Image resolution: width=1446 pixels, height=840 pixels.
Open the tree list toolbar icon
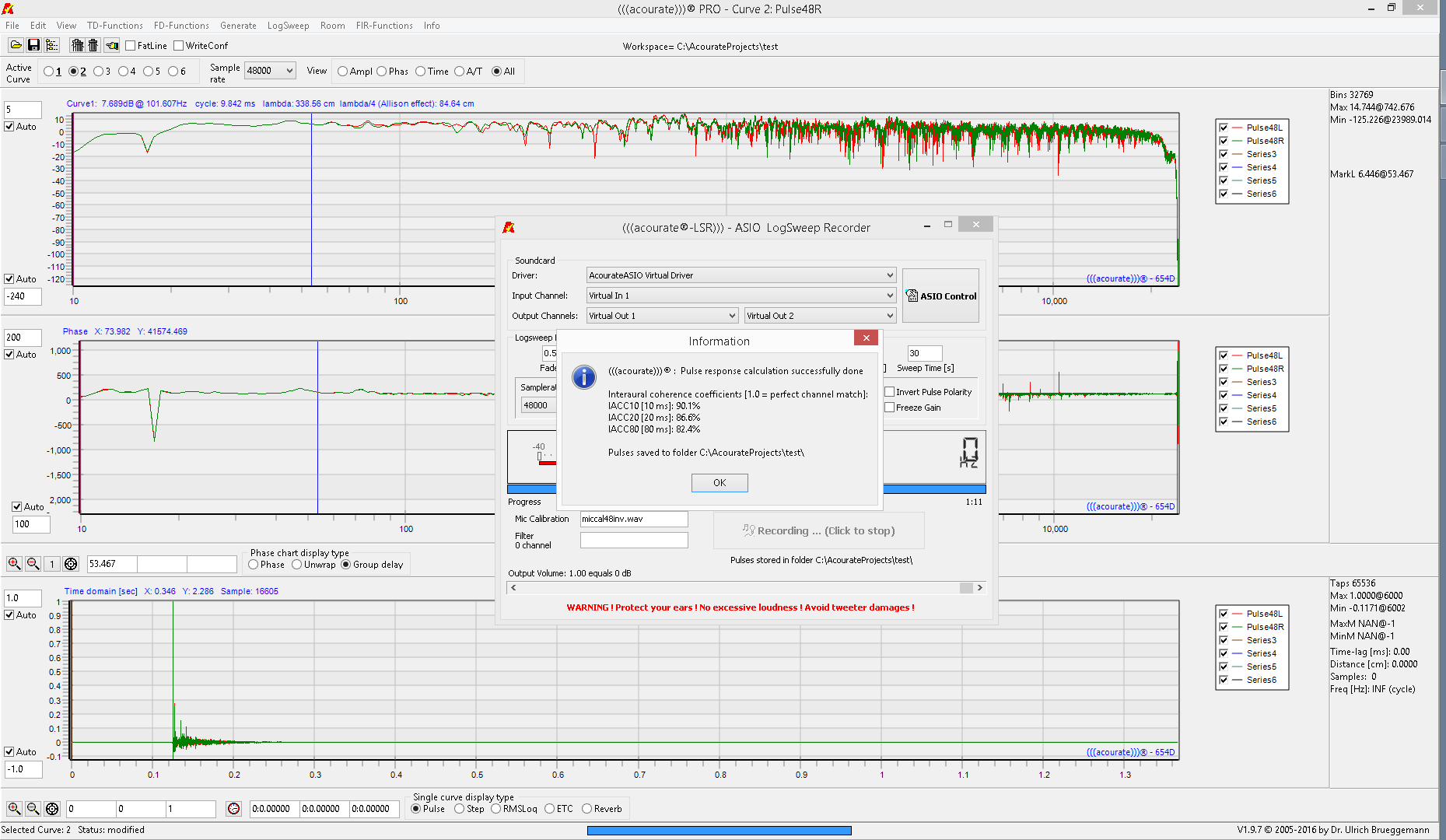click(51, 45)
